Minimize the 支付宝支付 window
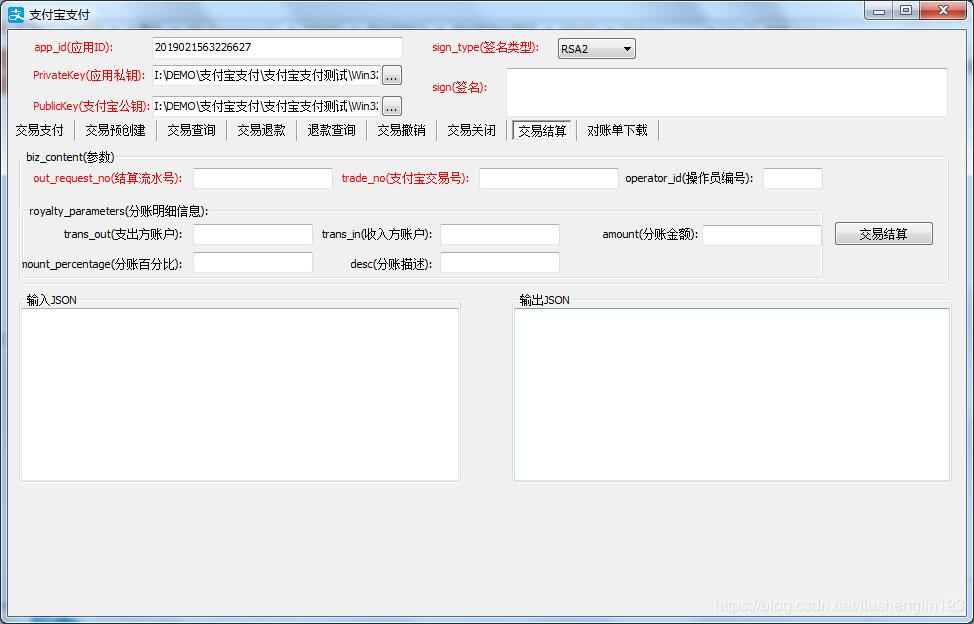974x624 pixels. pyautogui.click(x=880, y=10)
